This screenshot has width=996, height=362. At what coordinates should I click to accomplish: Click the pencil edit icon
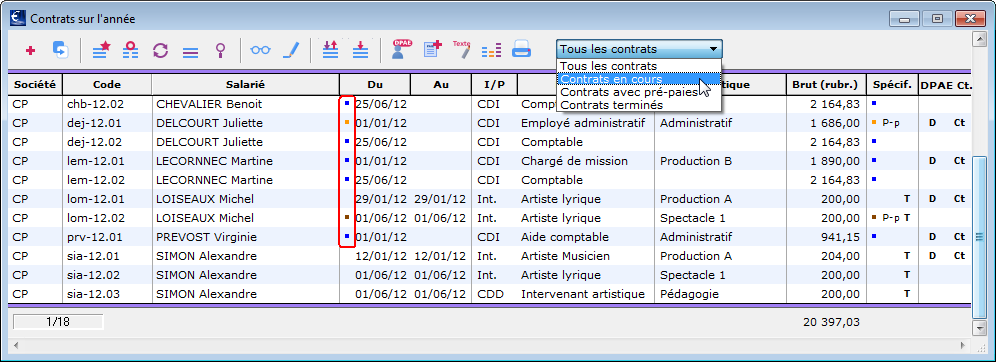(x=290, y=50)
